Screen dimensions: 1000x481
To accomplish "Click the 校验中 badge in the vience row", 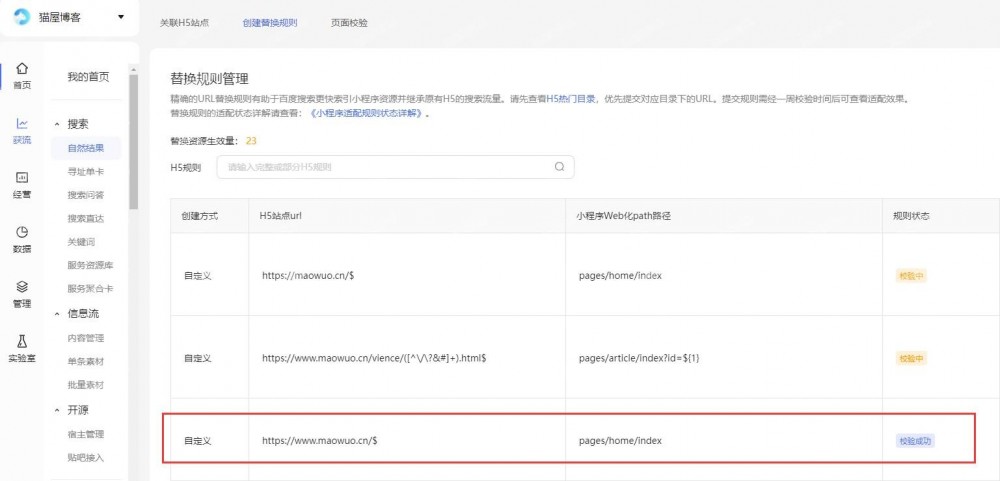I will (911, 358).
